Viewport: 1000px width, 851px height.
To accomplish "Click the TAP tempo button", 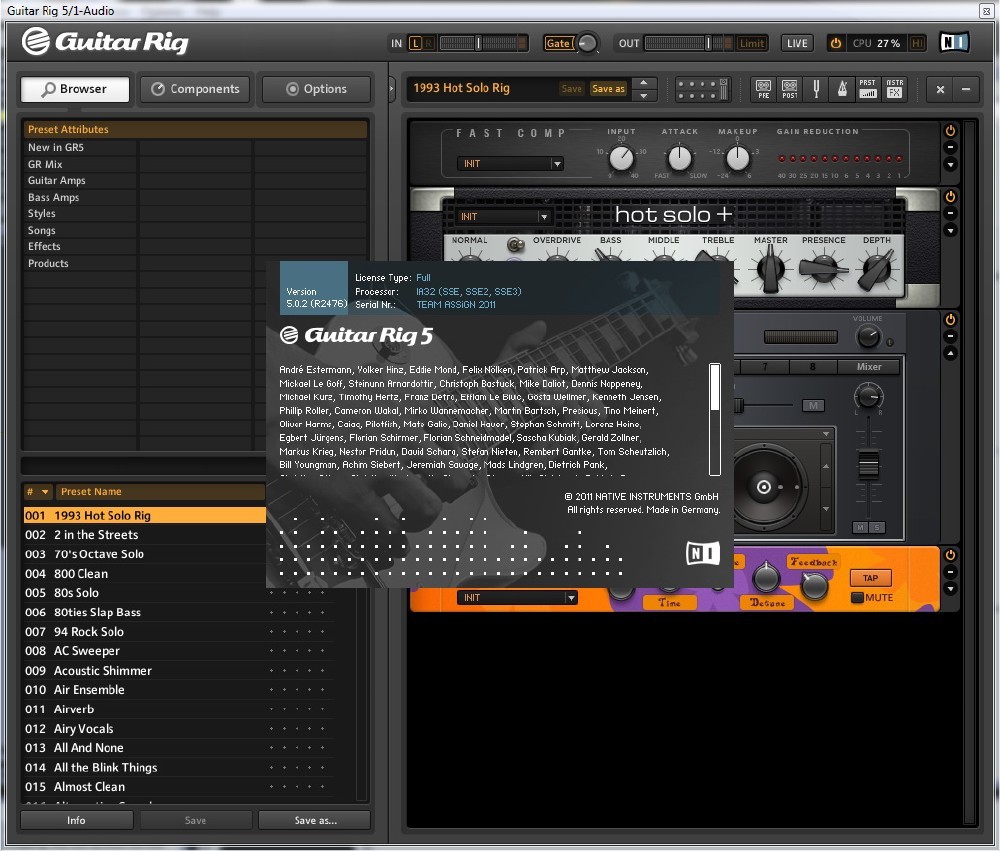I will tap(871, 578).
